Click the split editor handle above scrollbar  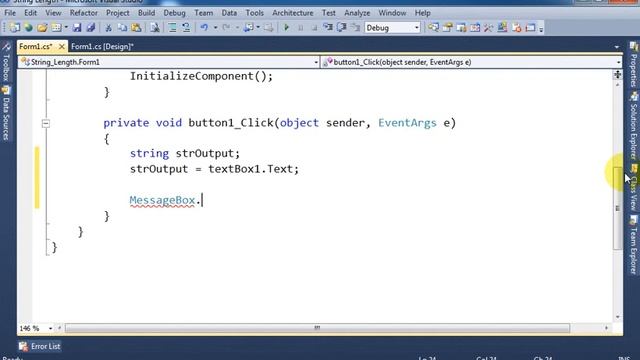coord(617,75)
